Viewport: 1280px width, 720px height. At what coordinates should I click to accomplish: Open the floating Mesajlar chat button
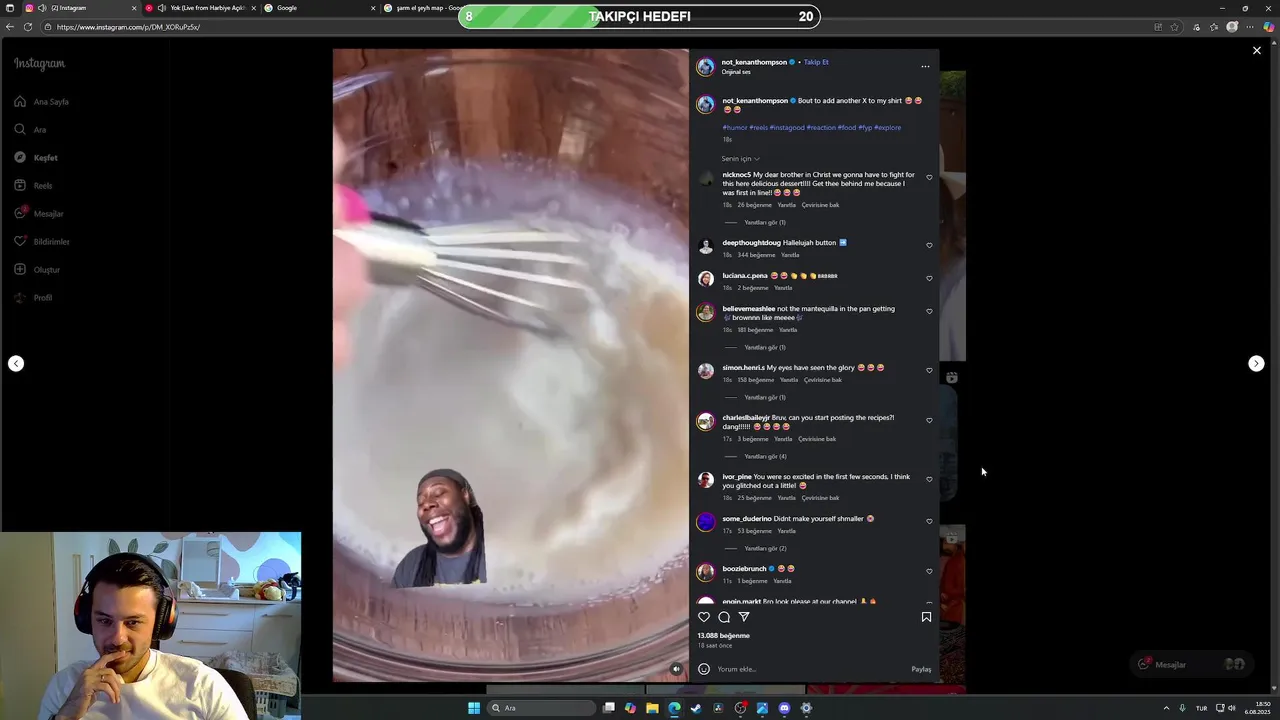[1190, 664]
